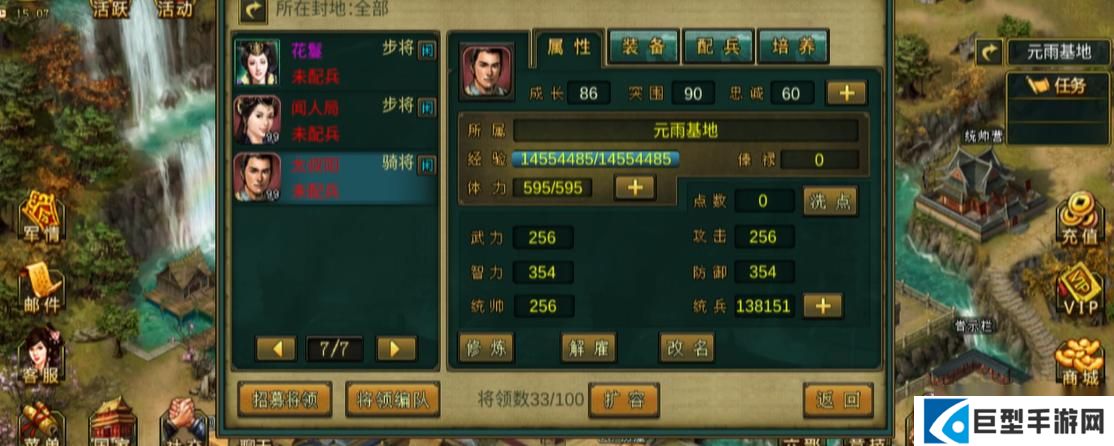The image size is (1114, 446).
Task: Toggle the small marker beside second 步将
Action: pyautogui.click(x=427, y=107)
